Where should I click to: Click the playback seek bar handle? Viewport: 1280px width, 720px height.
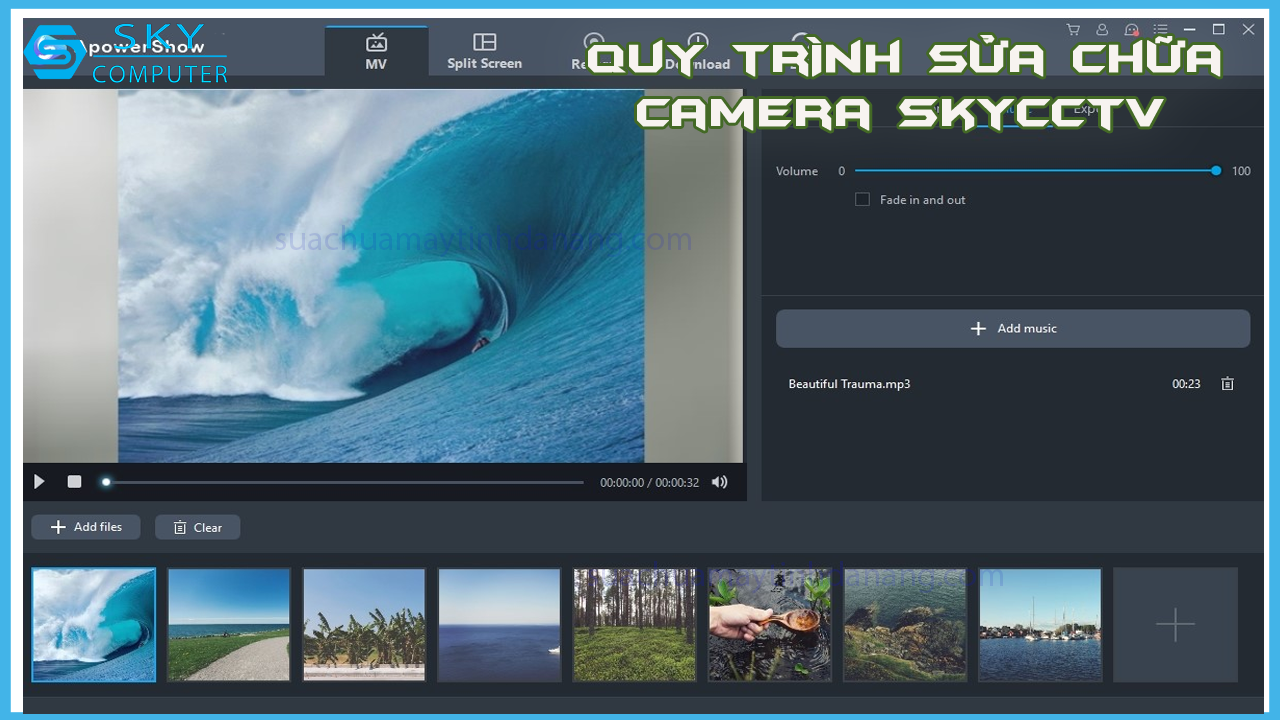pos(106,482)
